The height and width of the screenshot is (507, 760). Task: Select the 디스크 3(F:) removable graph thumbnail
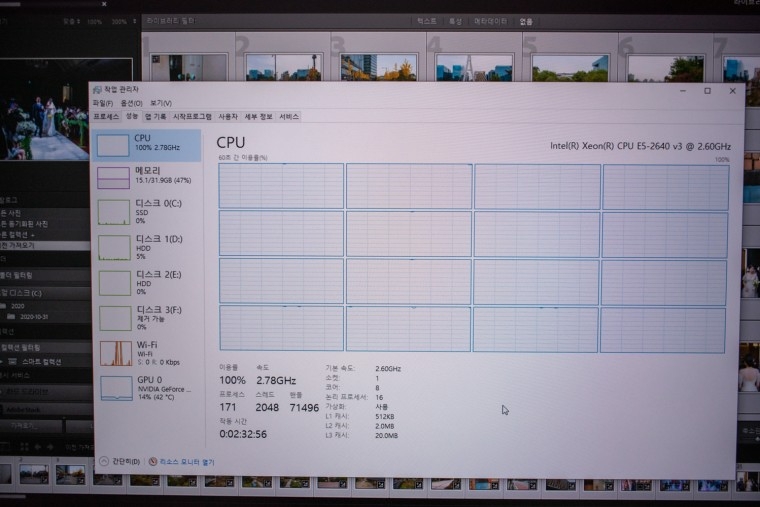coord(115,318)
